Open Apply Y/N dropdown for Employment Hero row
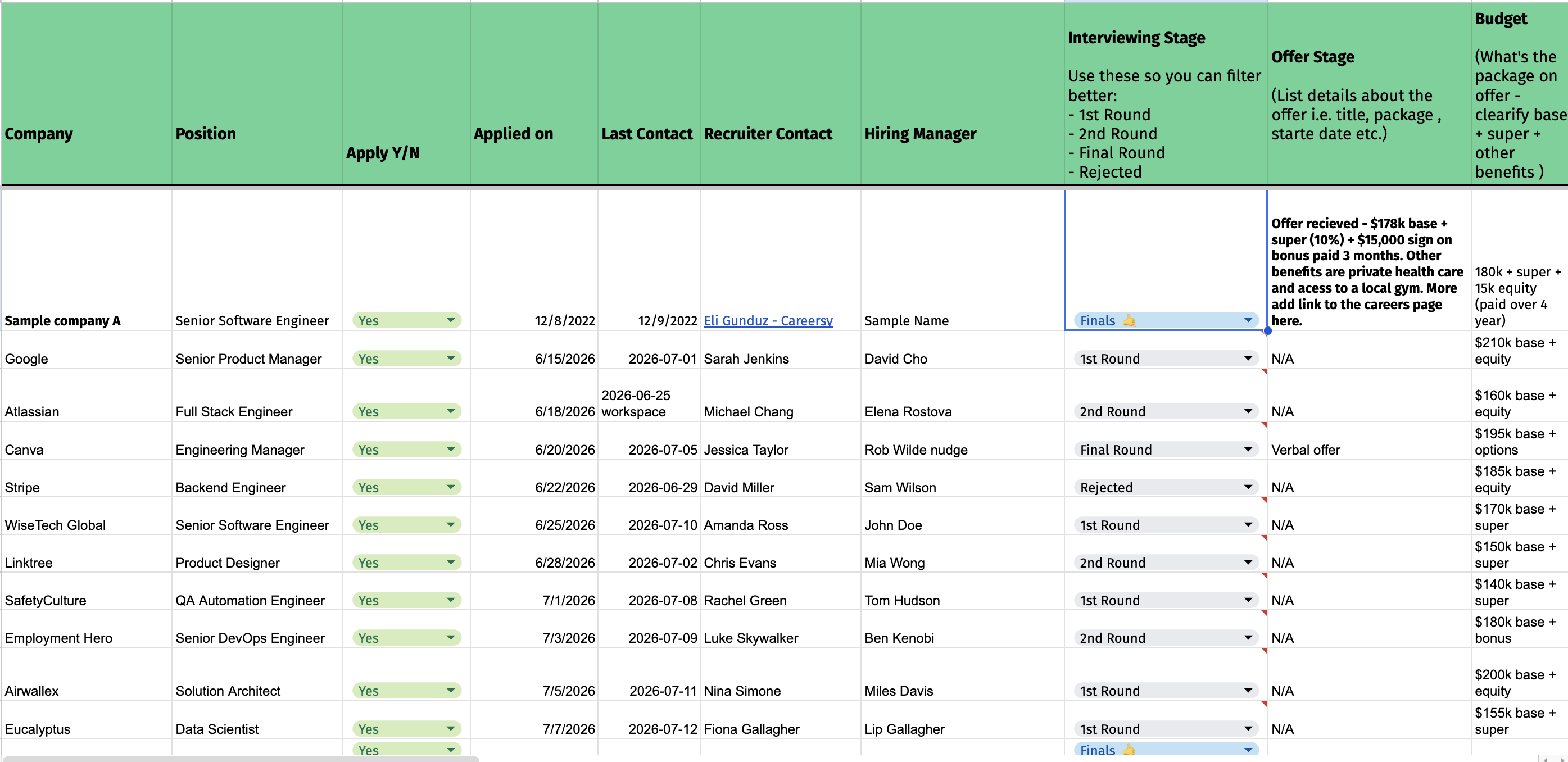 click(x=406, y=638)
